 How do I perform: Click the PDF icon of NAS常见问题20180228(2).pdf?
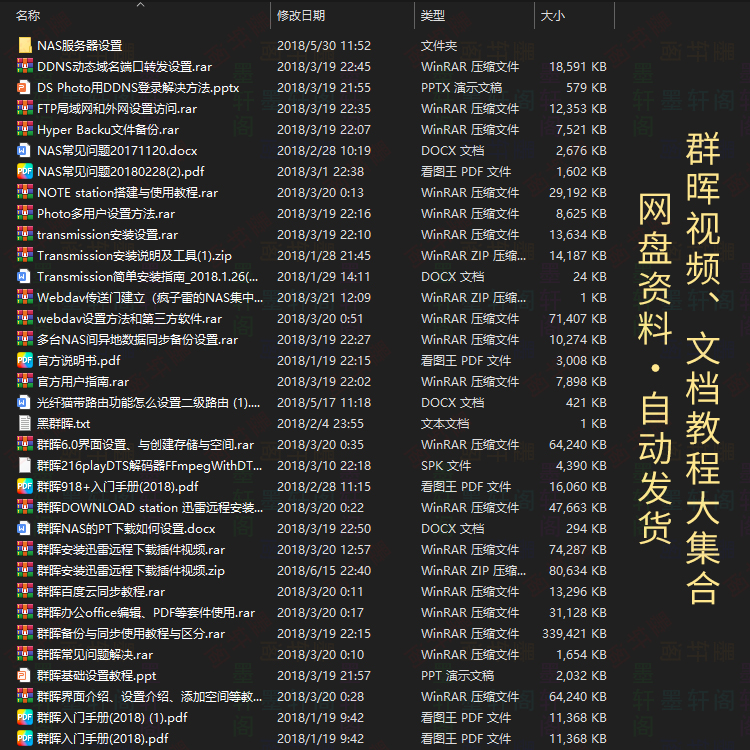25,172
